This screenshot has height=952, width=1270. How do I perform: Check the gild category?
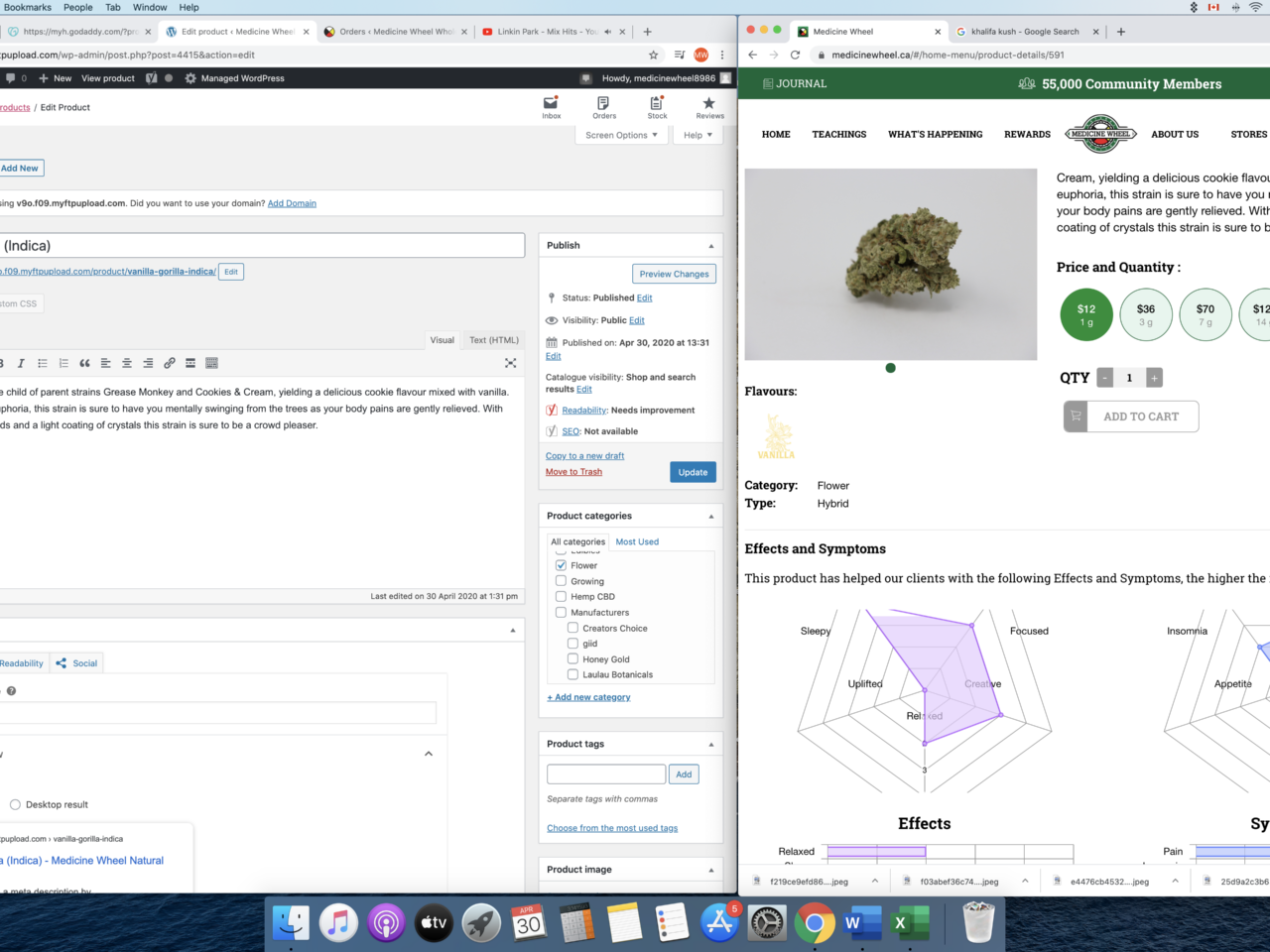click(572, 644)
